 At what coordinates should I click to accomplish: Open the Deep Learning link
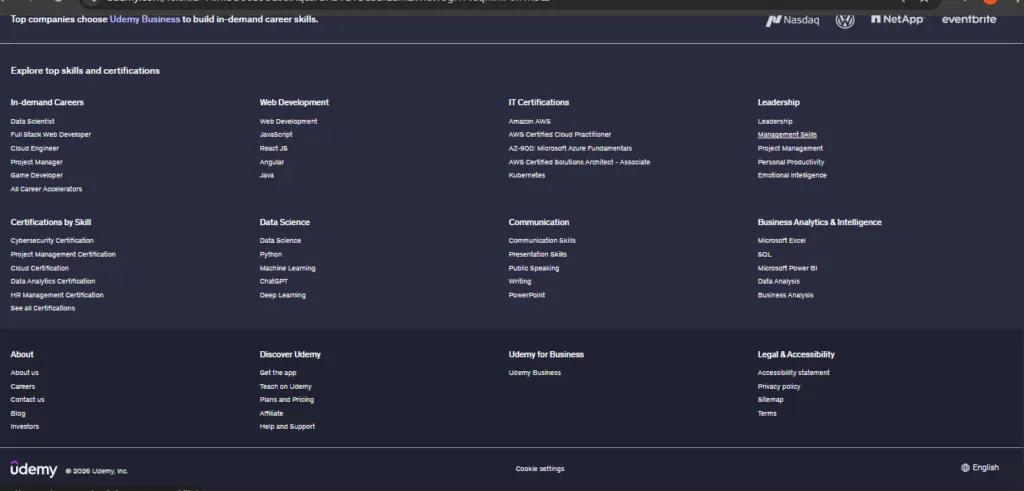[x=282, y=295]
